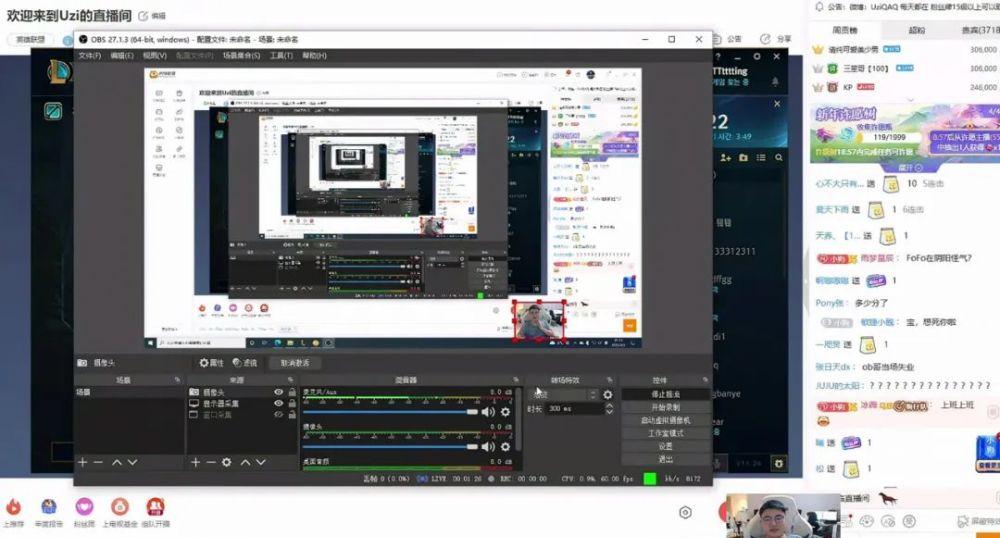Show the window capture source using its eye
Screen dimensions: 1000x538
279,414
